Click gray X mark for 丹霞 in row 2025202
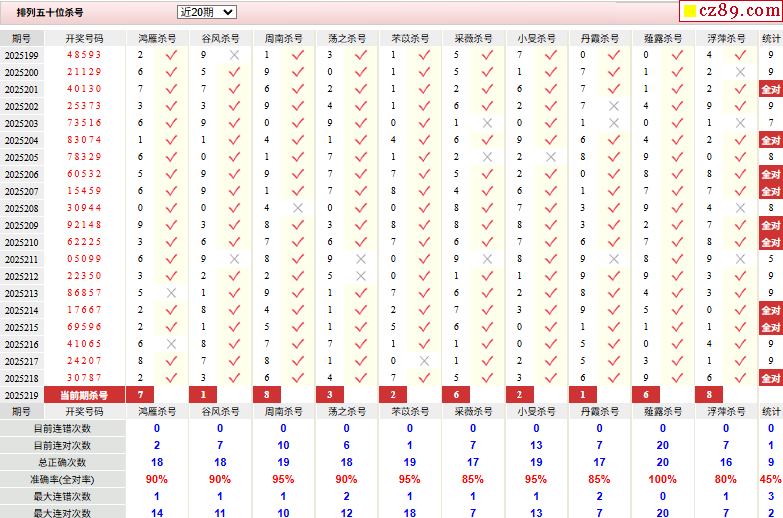The image size is (783, 518). click(x=614, y=106)
